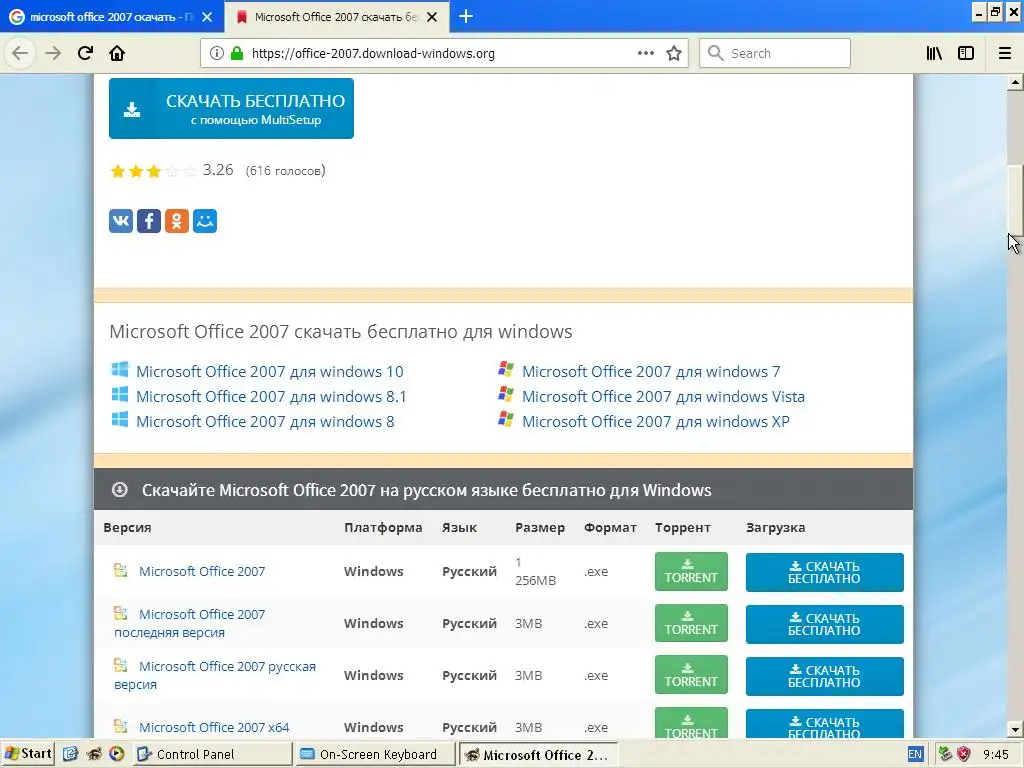Image resolution: width=1024 pixels, height=768 pixels.
Task: Open the Firefox hamburger menu
Action: click(x=1005, y=53)
